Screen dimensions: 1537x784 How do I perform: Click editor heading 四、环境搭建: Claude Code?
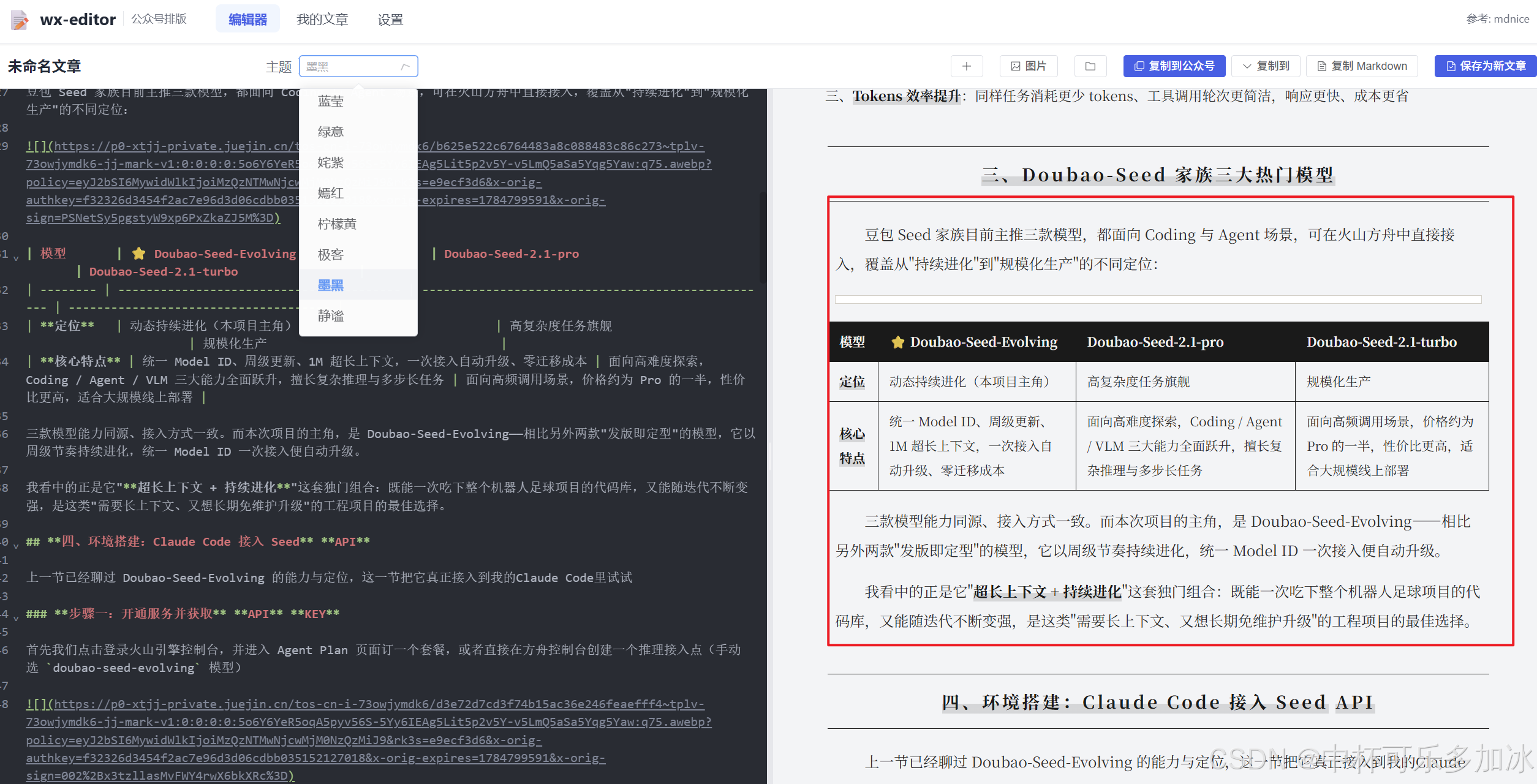198,541
